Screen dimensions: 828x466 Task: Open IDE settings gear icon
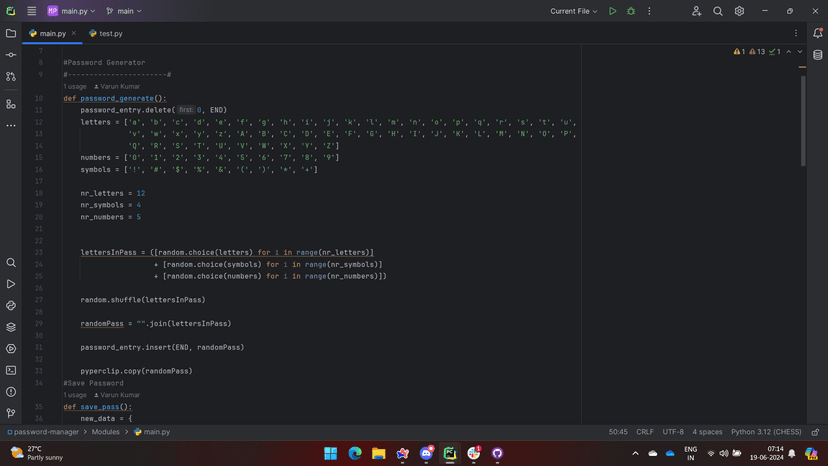coord(739,11)
